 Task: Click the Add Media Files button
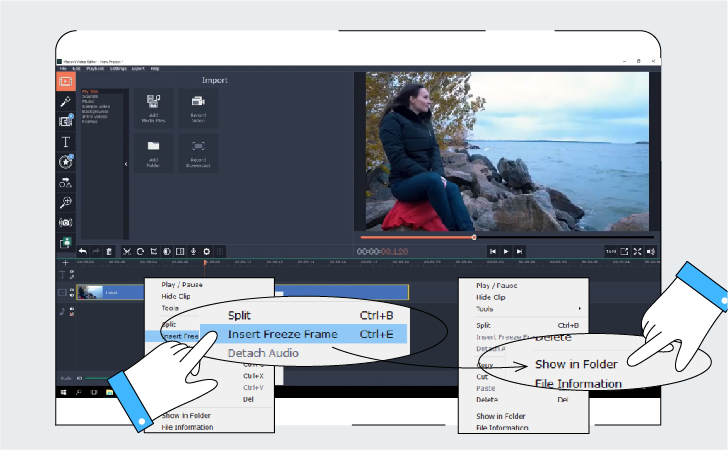click(x=154, y=109)
